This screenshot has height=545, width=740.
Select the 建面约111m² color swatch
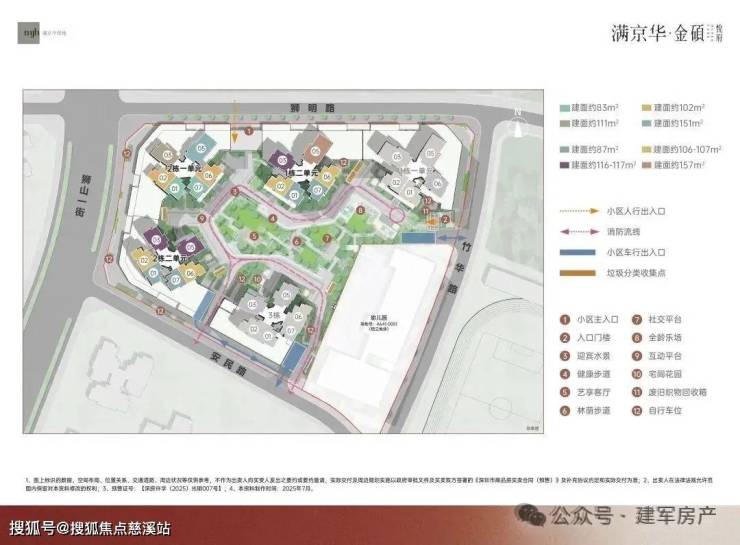click(x=564, y=124)
